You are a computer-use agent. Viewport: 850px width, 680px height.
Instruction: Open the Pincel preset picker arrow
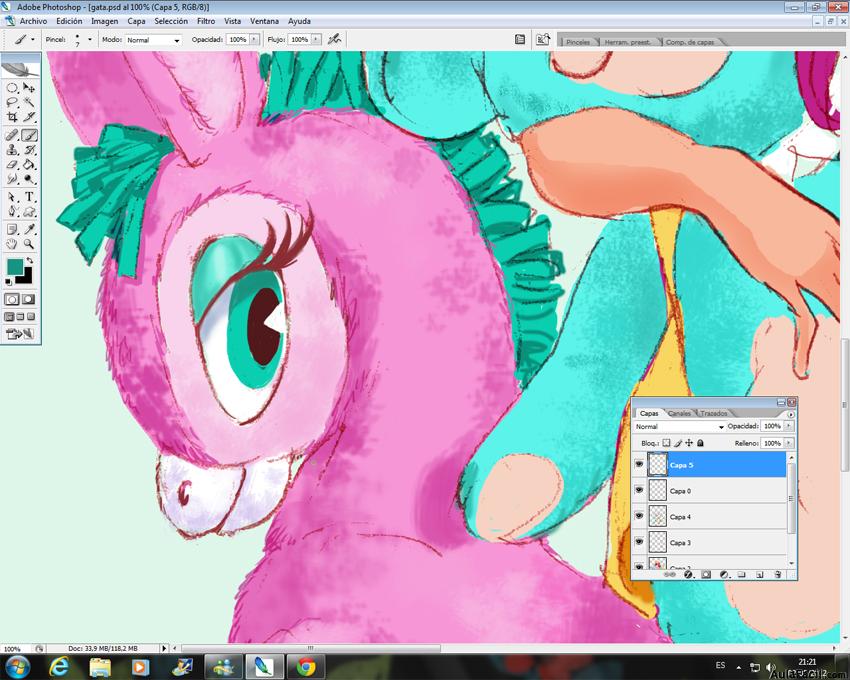coord(90,40)
